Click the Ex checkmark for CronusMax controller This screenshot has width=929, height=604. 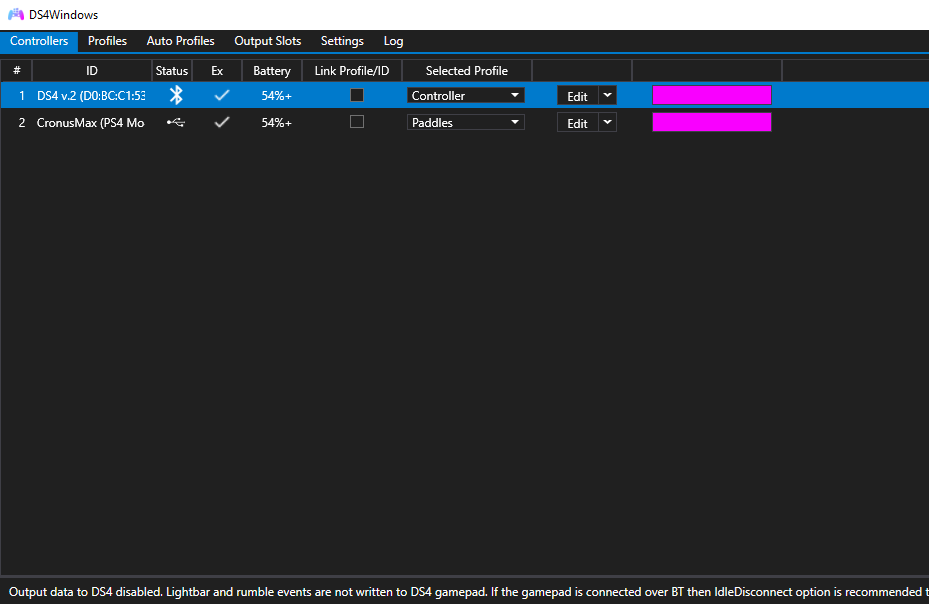click(221, 122)
